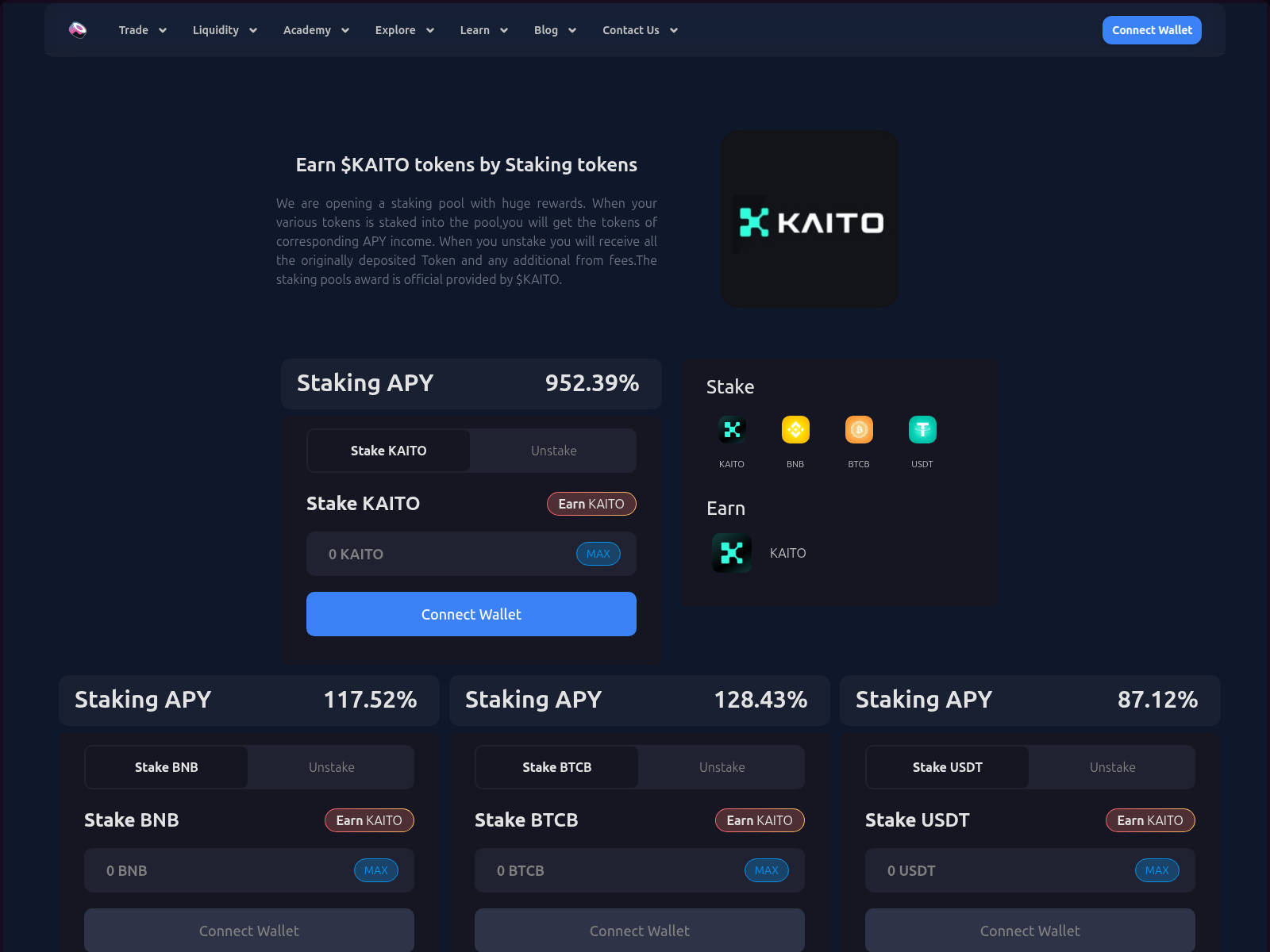Open the Contact Us menu
The width and height of the screenshot is (1270, 952).
pos(631,30)
